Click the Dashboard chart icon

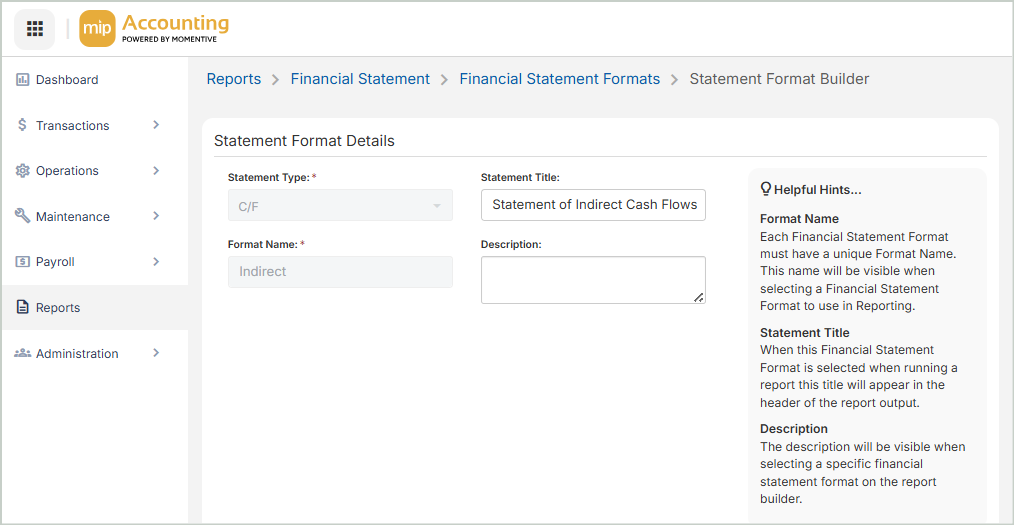click(x=22, y=80)
